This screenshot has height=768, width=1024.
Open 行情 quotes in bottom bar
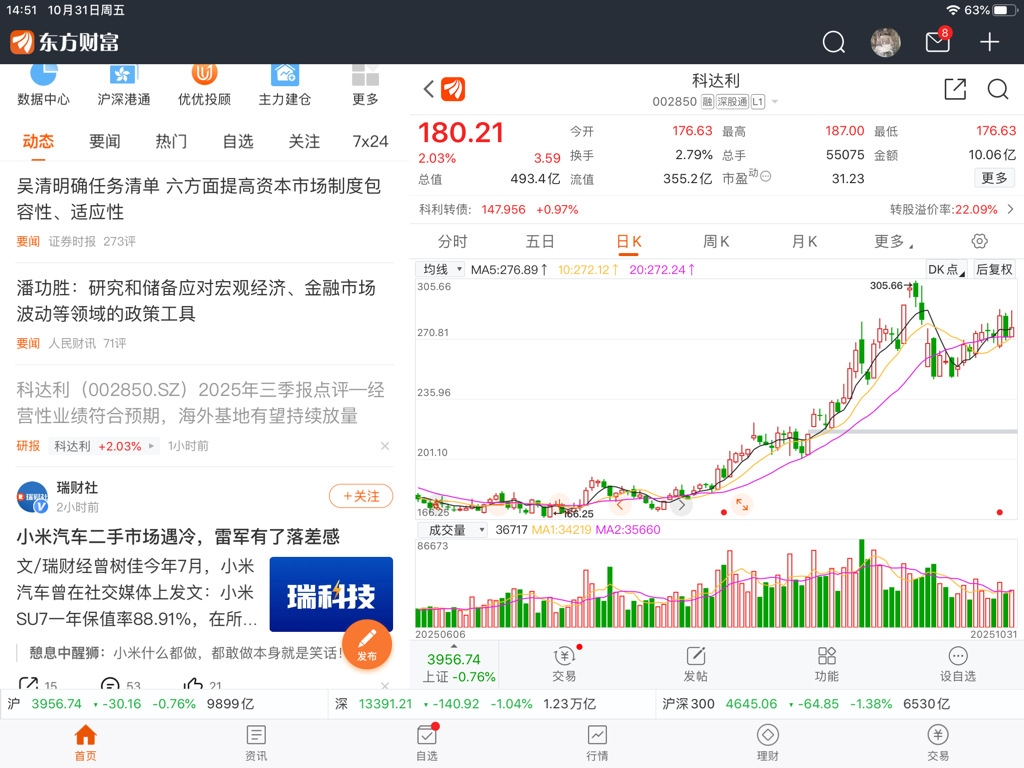tap(597, 743)
